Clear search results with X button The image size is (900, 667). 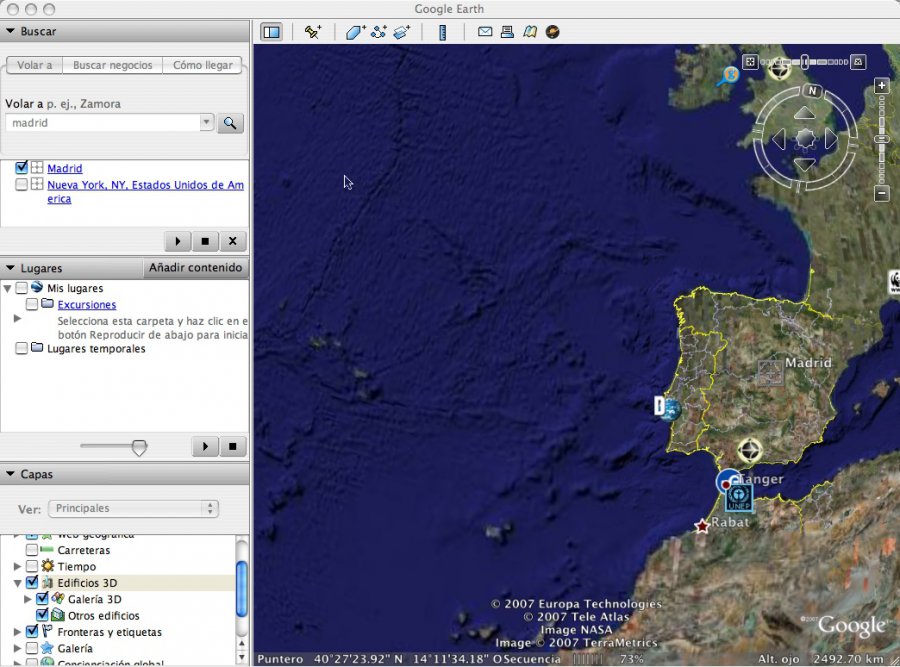tap(232, 241)
